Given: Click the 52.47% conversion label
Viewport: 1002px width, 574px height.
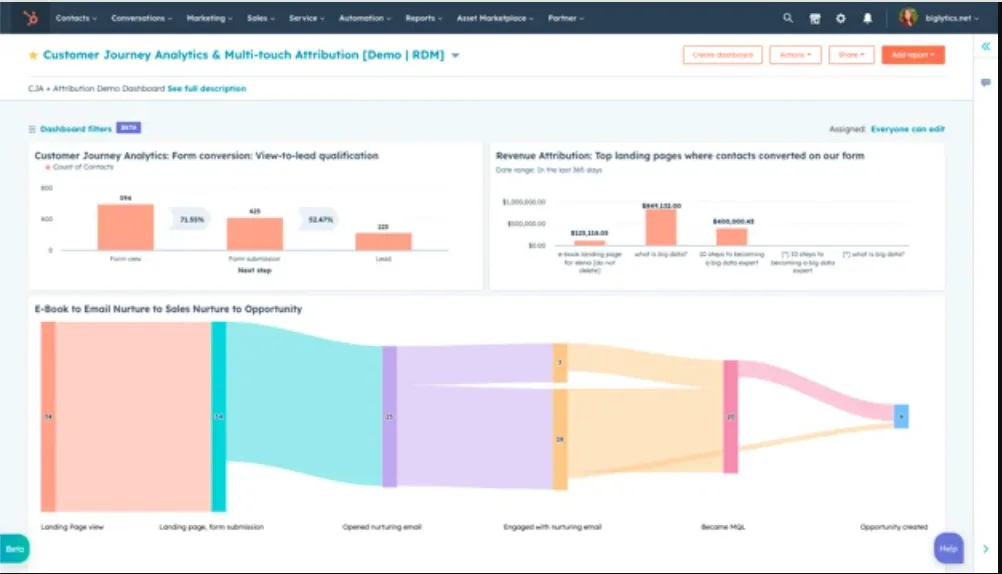Looking at the screenshot, I should (320, 219).
